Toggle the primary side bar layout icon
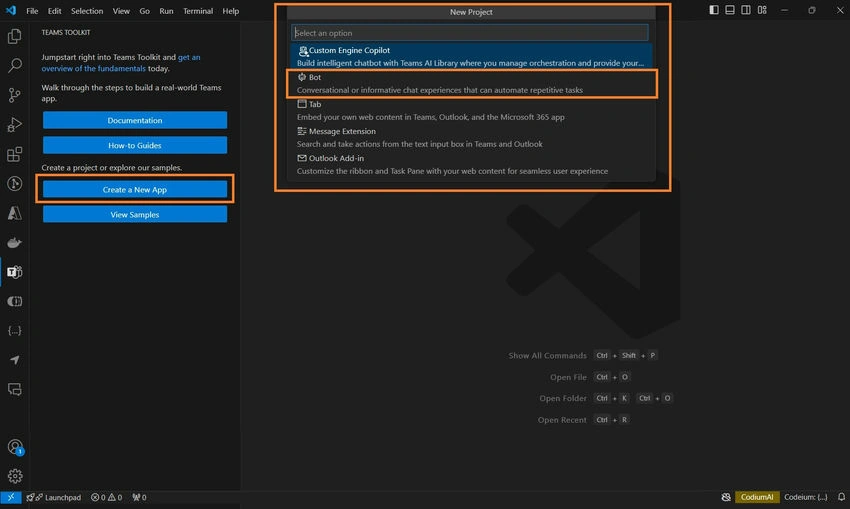 coord(714,10)
